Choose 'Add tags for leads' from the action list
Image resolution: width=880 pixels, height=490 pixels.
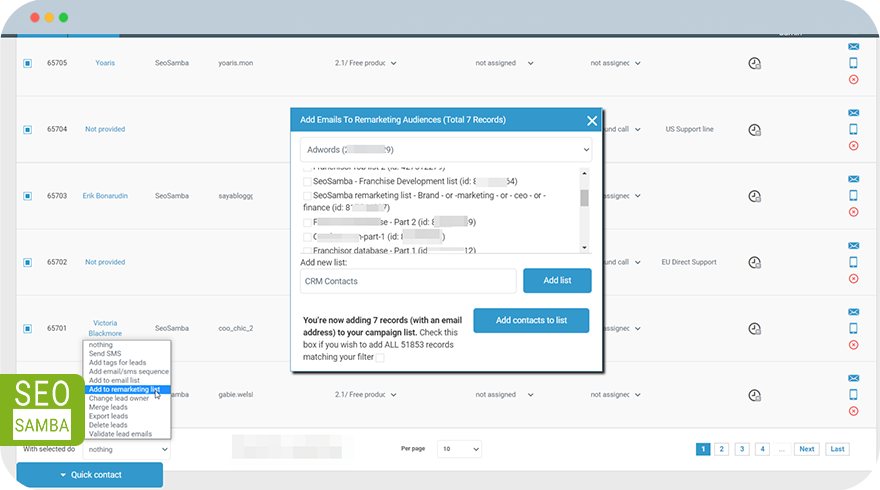coord(117,363)
